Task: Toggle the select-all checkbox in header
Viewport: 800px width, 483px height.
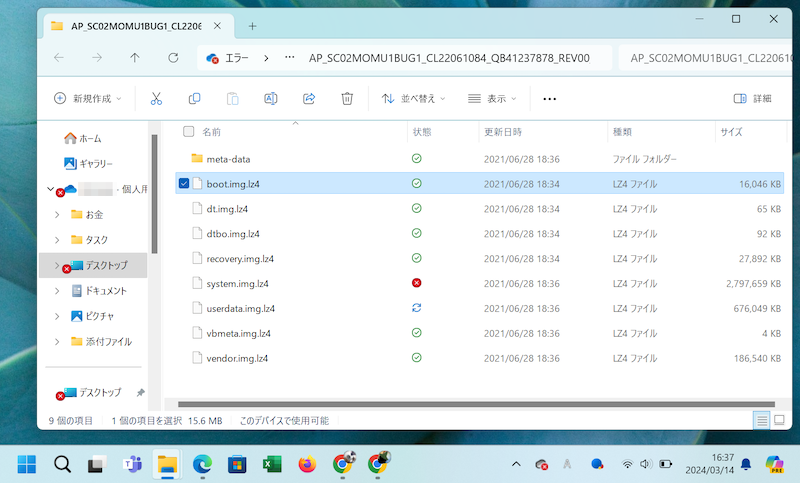Action: click(x=188, y=132)
